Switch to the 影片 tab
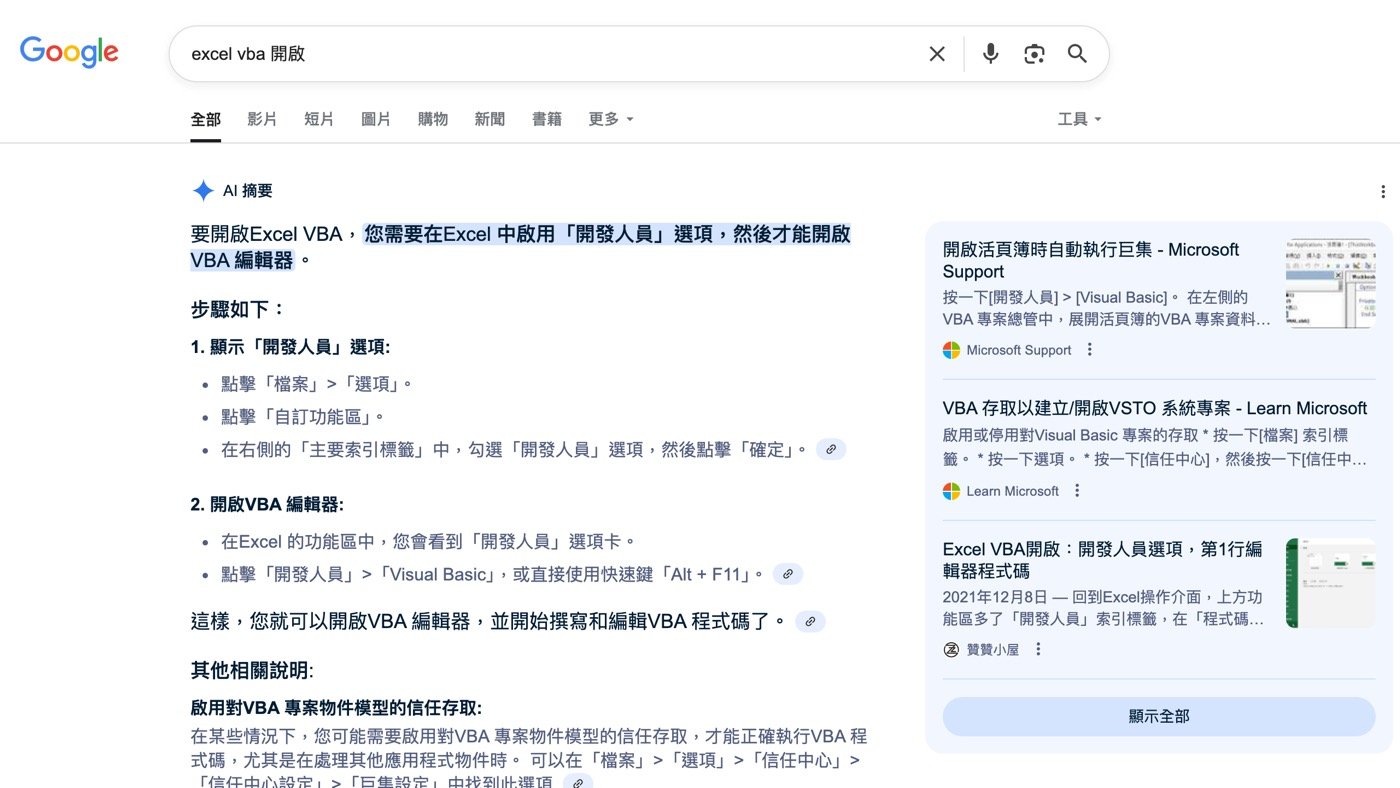 pyautogui.click(x=262, y=119)
